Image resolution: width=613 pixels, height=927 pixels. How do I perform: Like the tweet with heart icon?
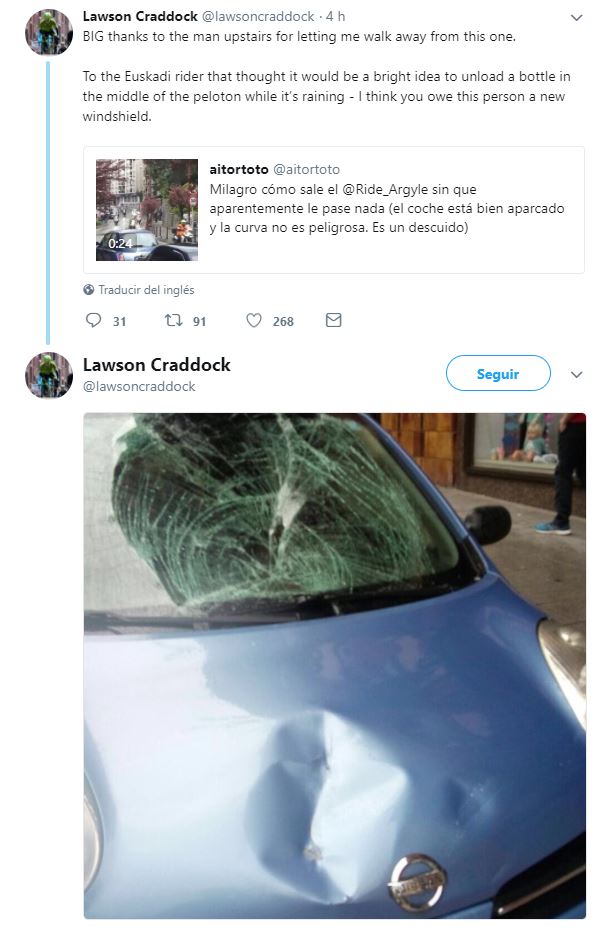pos(254,320)
